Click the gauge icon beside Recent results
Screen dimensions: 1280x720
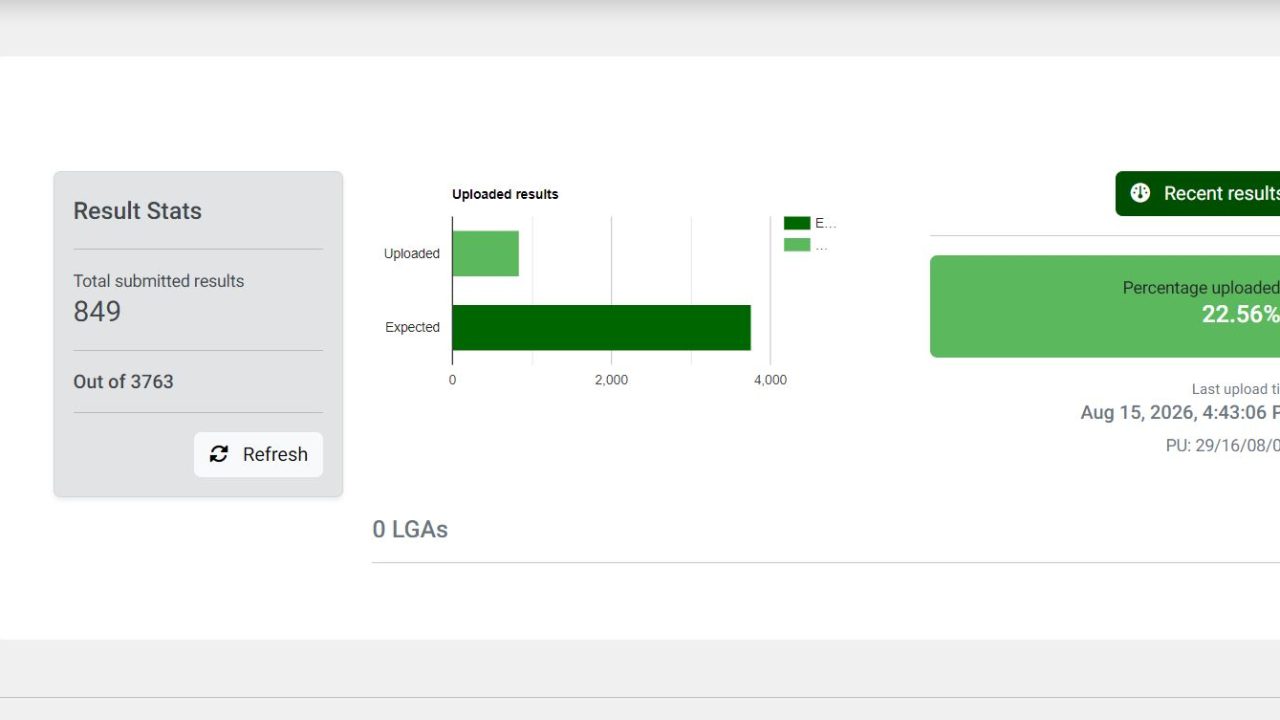click(1140, 193)
